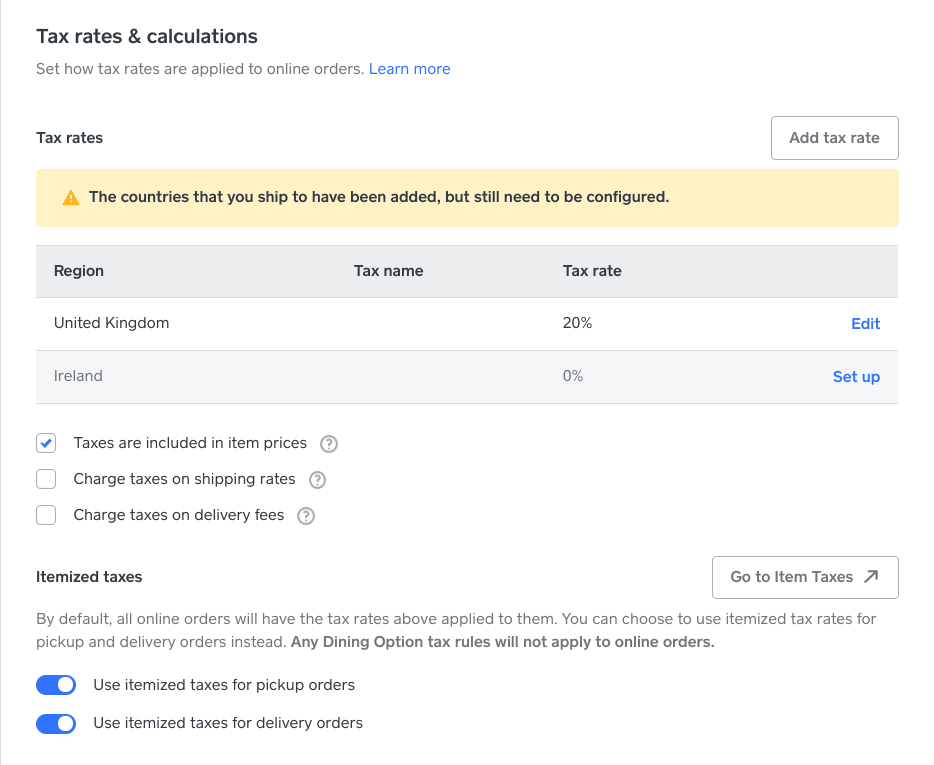Click help icon next to shipping rates option
The width and height of the screenshot is (934, 765).
pyautogui.click(x=317, y=480)
